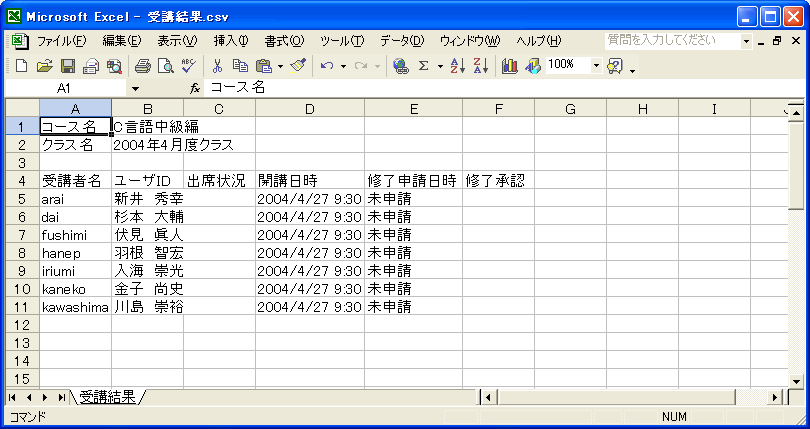The width and height of the screenshot is (810, 429).
Task: Open a file with the Open folder icon
Action: point(45,66)
